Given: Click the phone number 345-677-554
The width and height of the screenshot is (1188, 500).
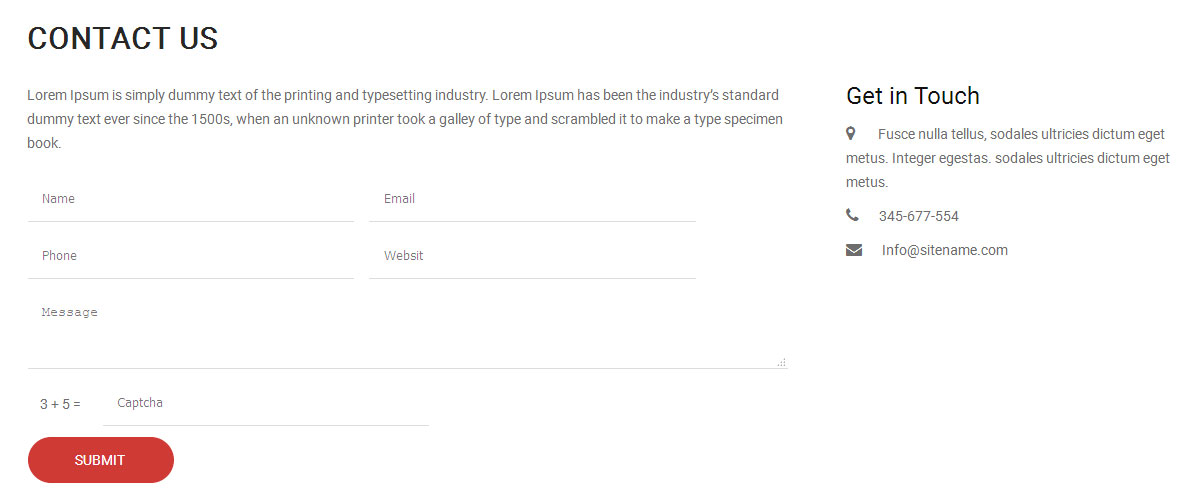Looking at the screenshot, I should click(x=918, y=216).
